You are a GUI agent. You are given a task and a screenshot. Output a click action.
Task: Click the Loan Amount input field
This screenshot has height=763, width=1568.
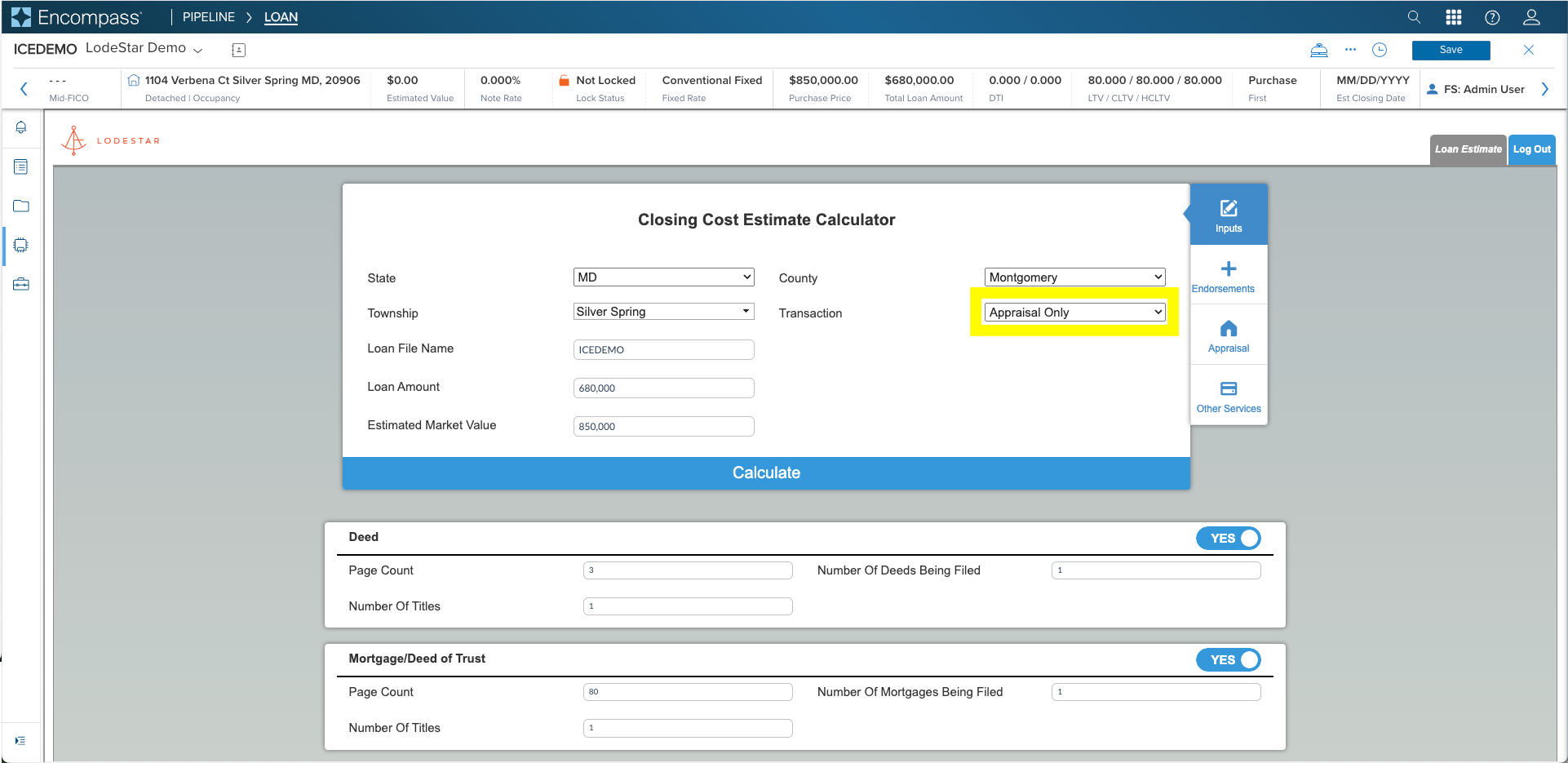click(664, 388)
